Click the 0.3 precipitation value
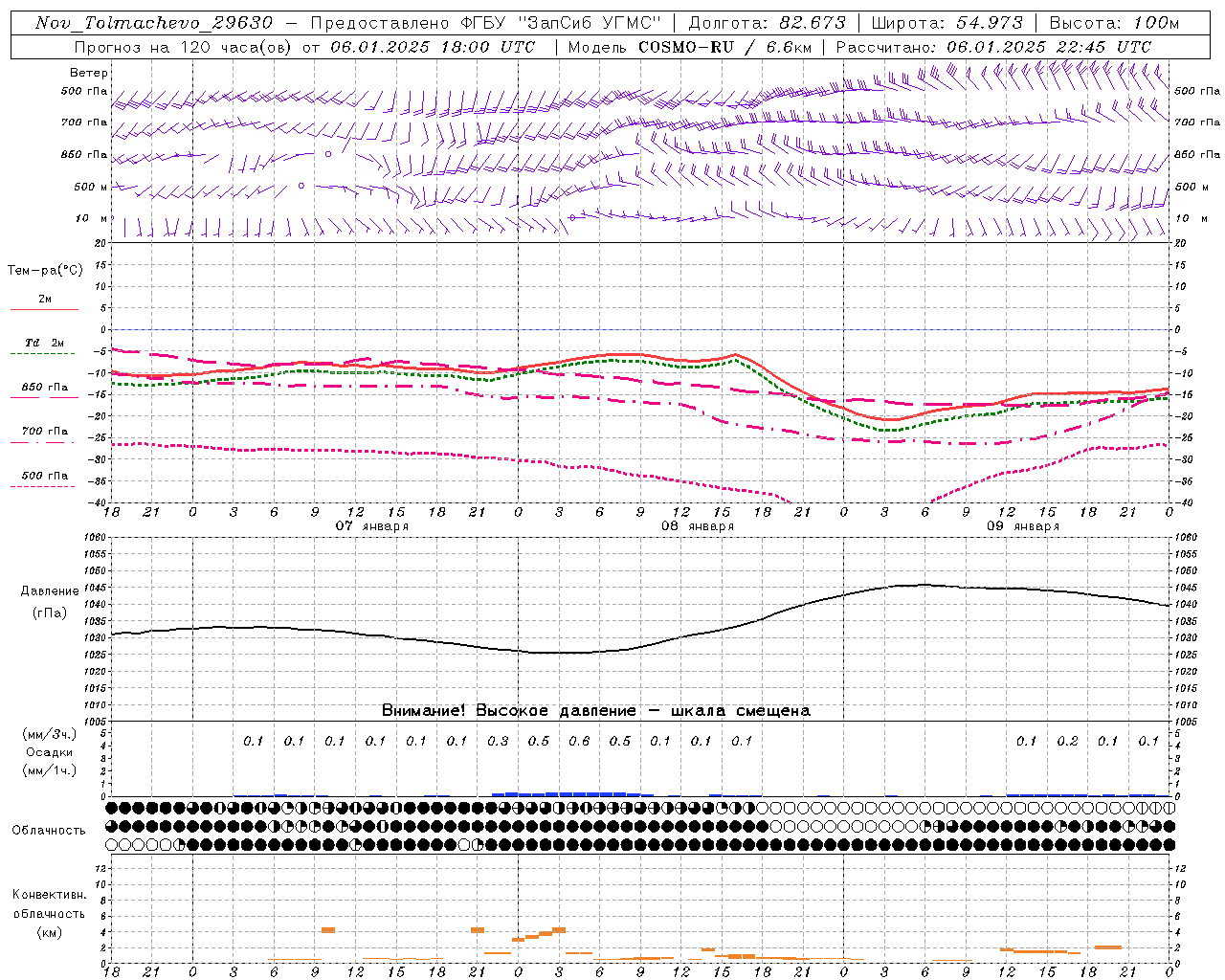 [498, 741]
